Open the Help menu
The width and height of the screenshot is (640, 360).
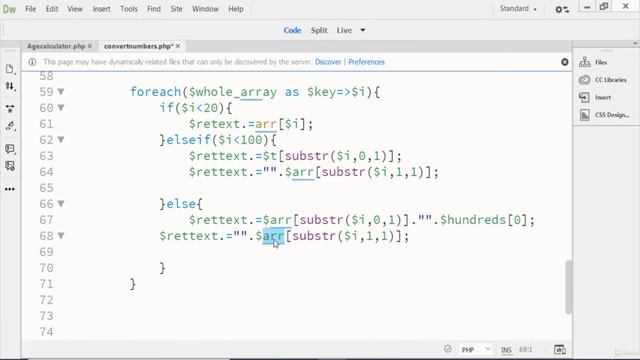pos(236,9)
